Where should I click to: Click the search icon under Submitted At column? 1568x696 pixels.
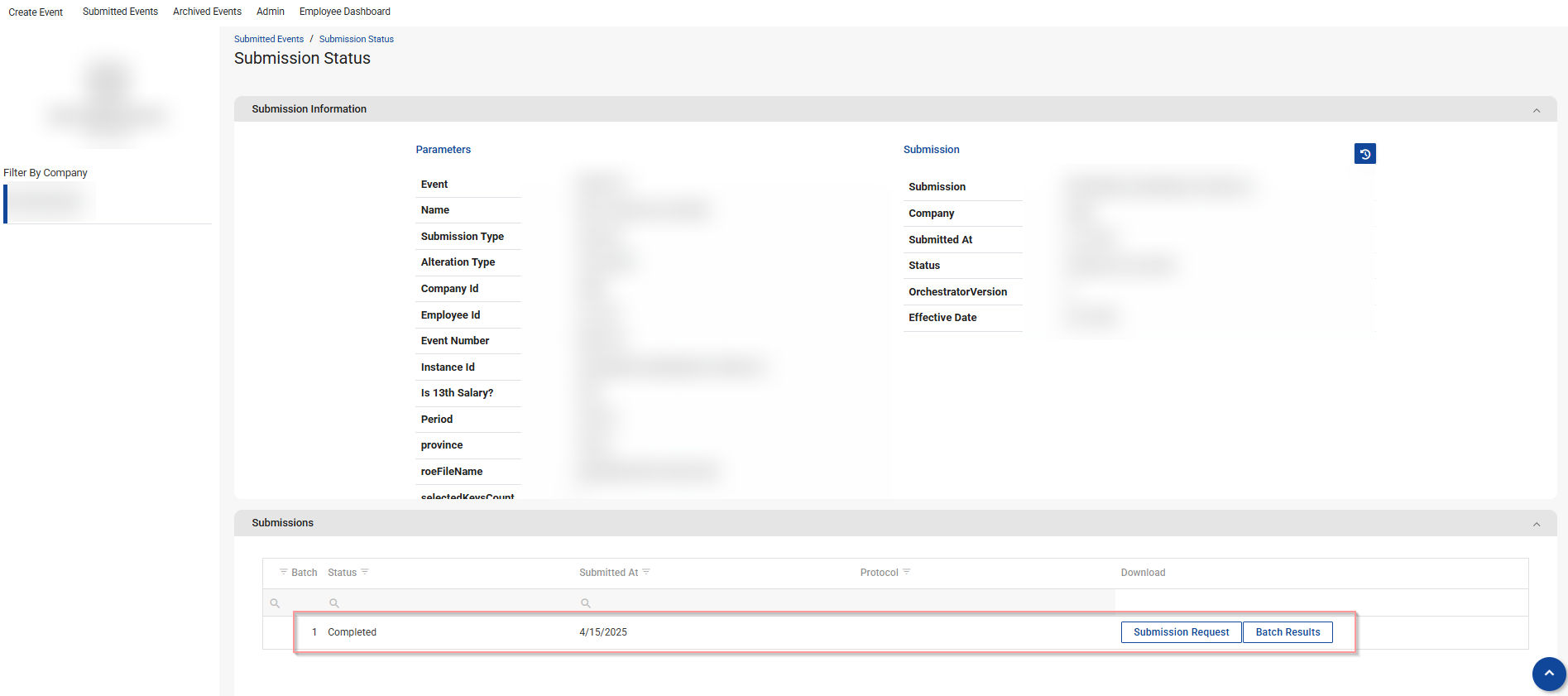586,603
